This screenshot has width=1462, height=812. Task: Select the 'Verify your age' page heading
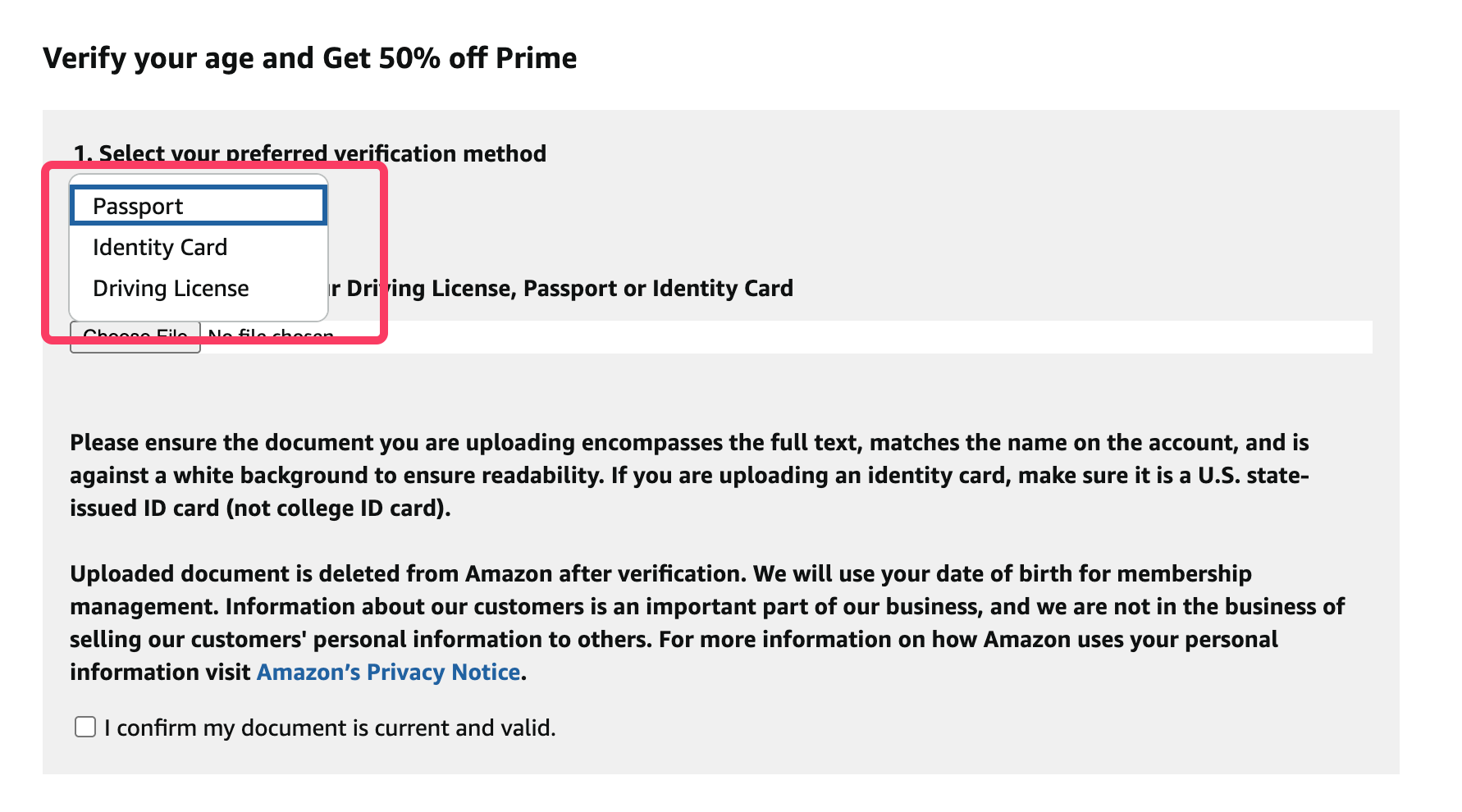tap(310, 57)
